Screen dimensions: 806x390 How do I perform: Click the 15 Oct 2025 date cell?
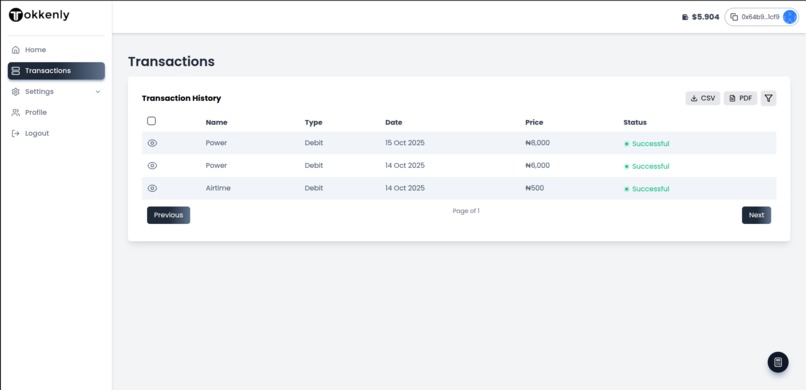tap(405, 143)
